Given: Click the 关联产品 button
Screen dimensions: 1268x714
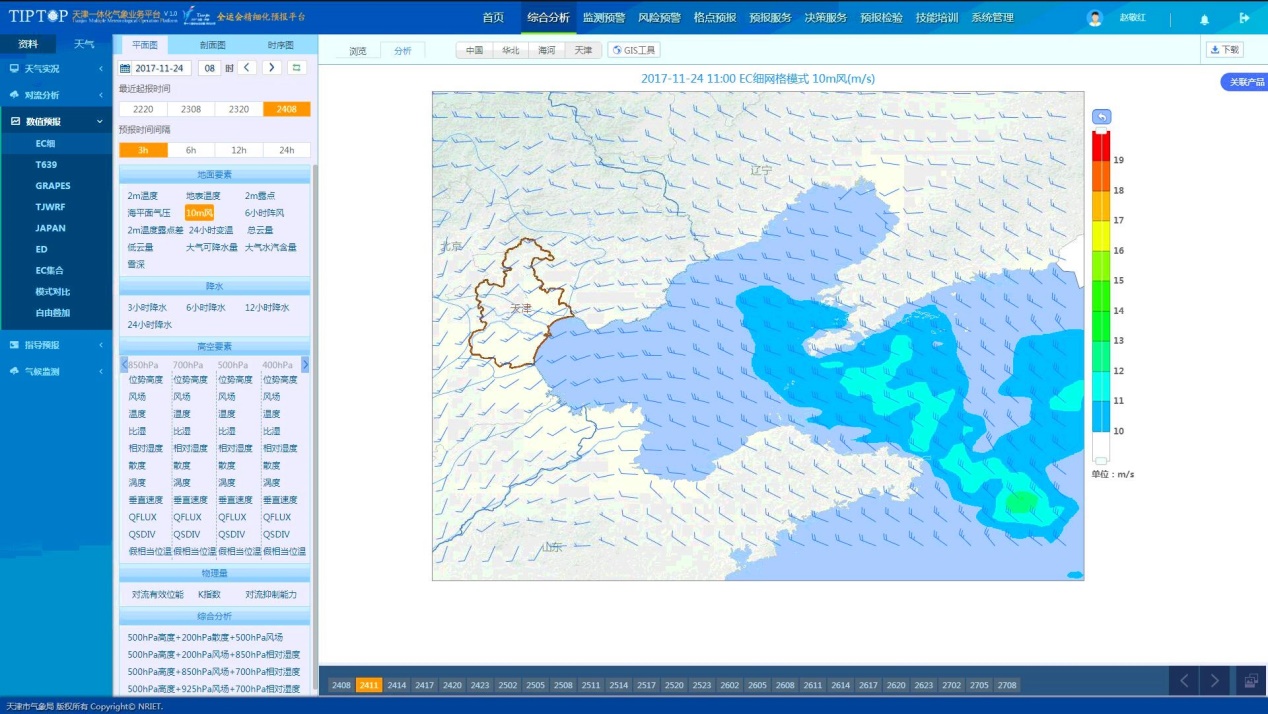Looking at the screenshot, I should click(x=1245, y=82).
